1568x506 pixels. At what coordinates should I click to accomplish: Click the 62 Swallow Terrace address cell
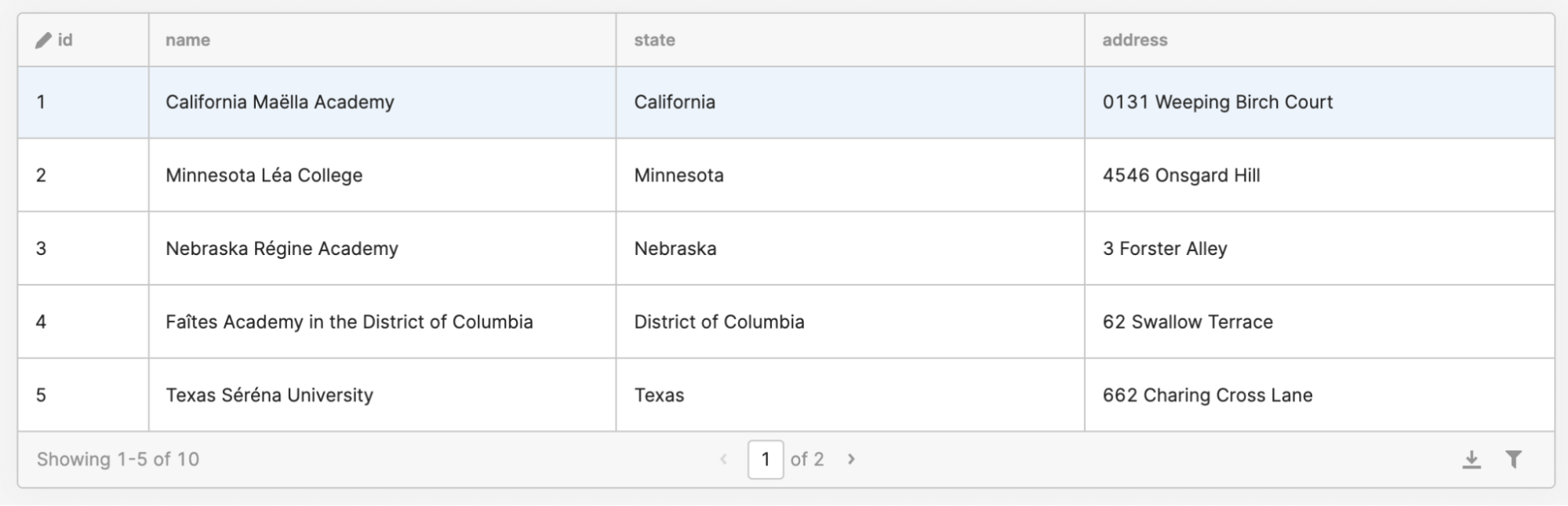(1188, 322)
